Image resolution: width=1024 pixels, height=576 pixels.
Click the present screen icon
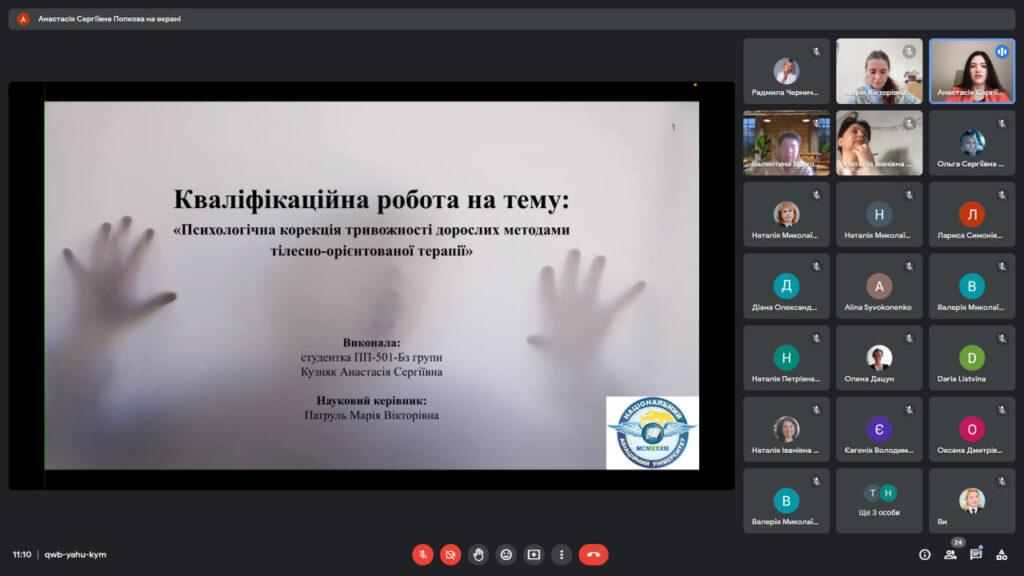(534, 554)
